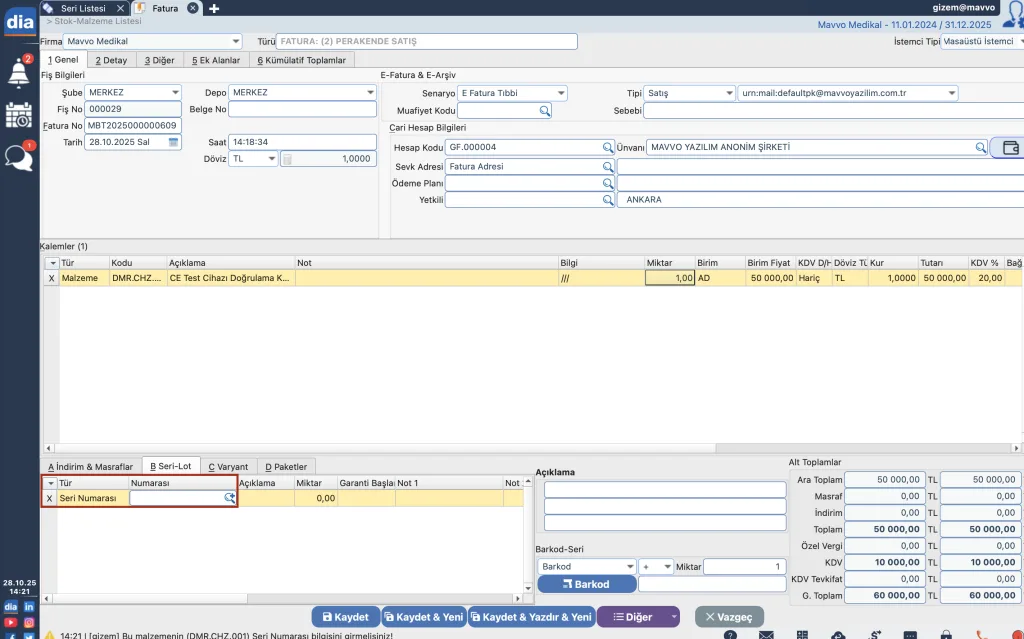Click the Vazgeç cancel button
Screen dimensions: 1024x639
[729, 617]
